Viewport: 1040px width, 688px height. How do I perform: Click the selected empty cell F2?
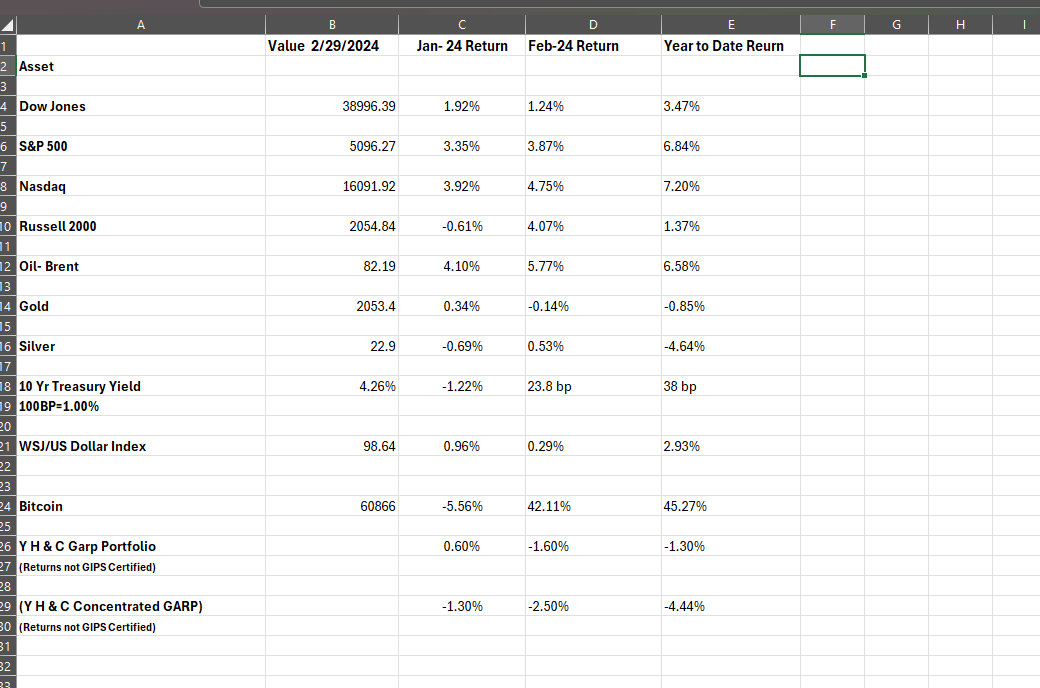tap(832, 66)
